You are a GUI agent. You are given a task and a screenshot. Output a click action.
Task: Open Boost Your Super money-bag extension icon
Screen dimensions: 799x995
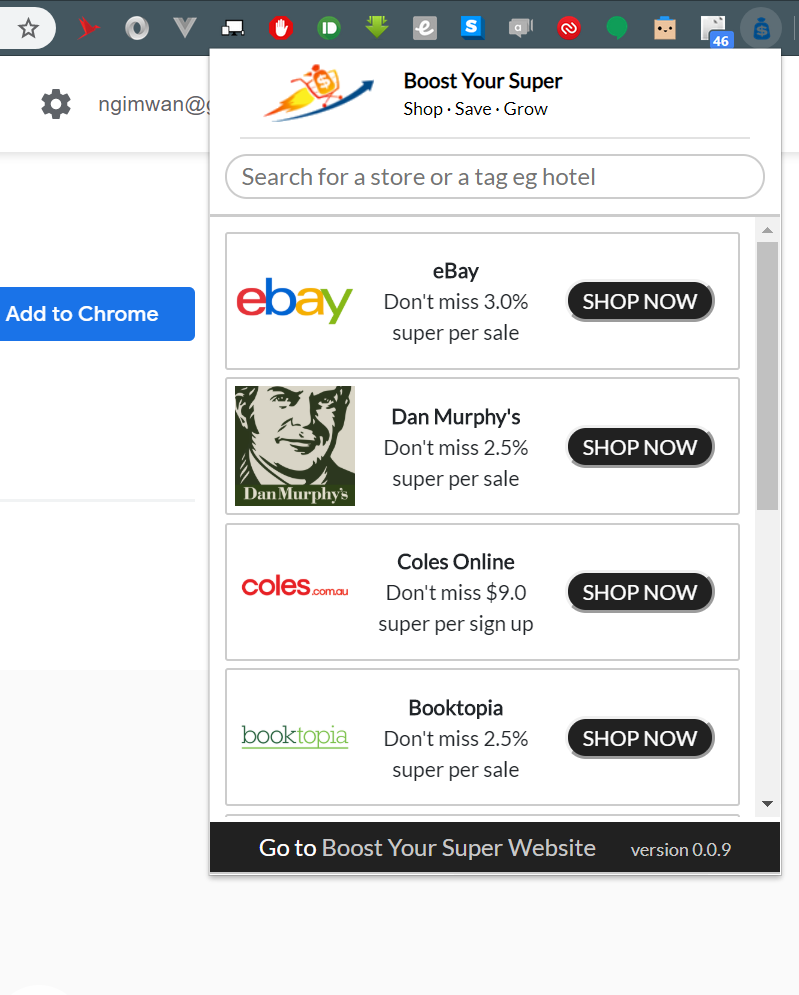click(x=761, y=28)
